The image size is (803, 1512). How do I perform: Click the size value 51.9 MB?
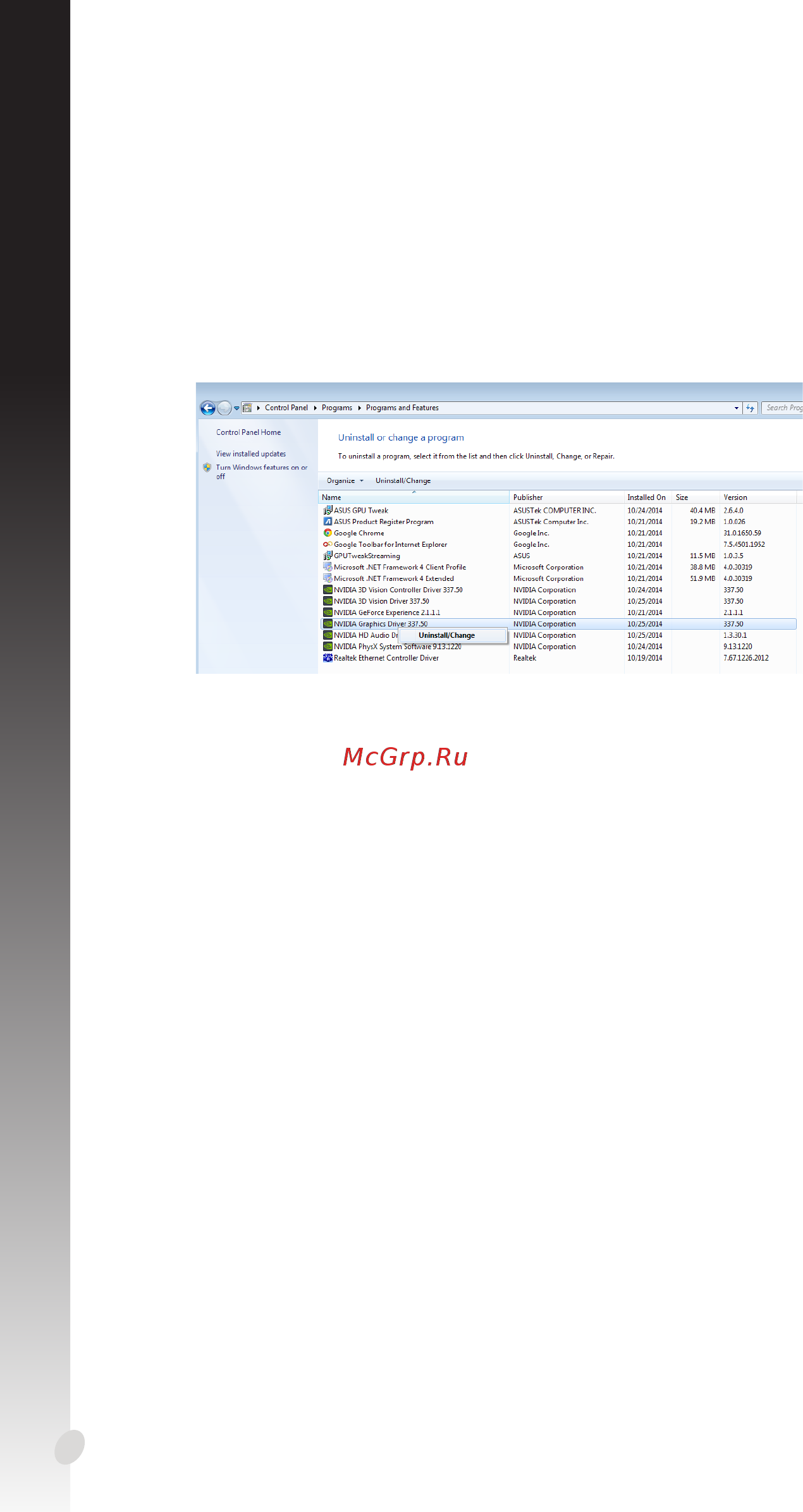[x=702, y=579]
